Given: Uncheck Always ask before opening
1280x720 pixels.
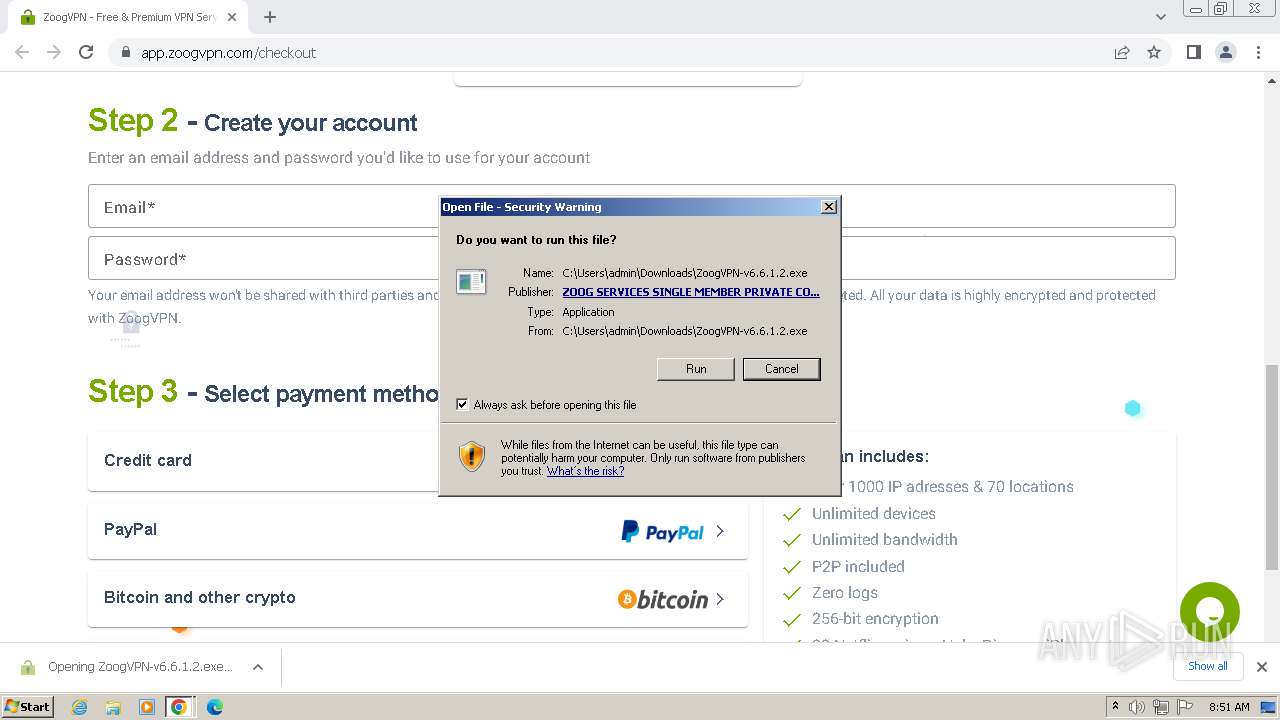Looking at the screenshot, I should (x=462, y=404).
